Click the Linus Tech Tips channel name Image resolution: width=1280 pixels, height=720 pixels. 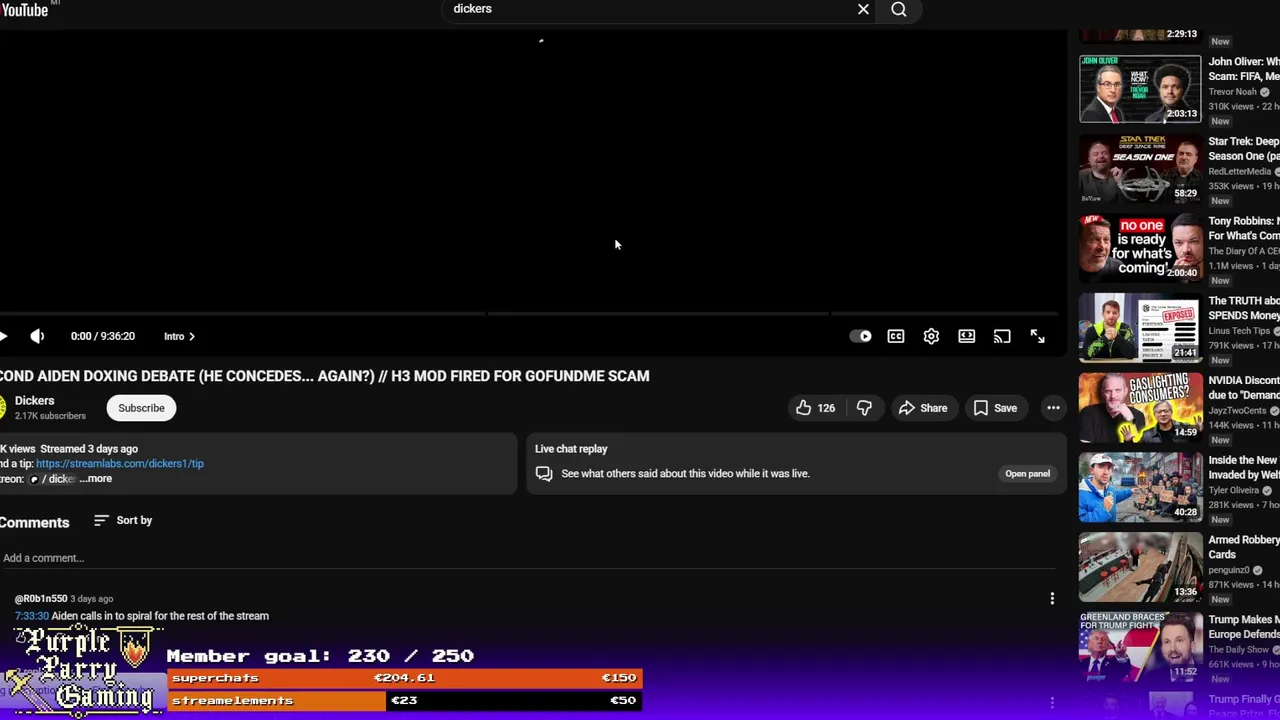[1239, 331]
